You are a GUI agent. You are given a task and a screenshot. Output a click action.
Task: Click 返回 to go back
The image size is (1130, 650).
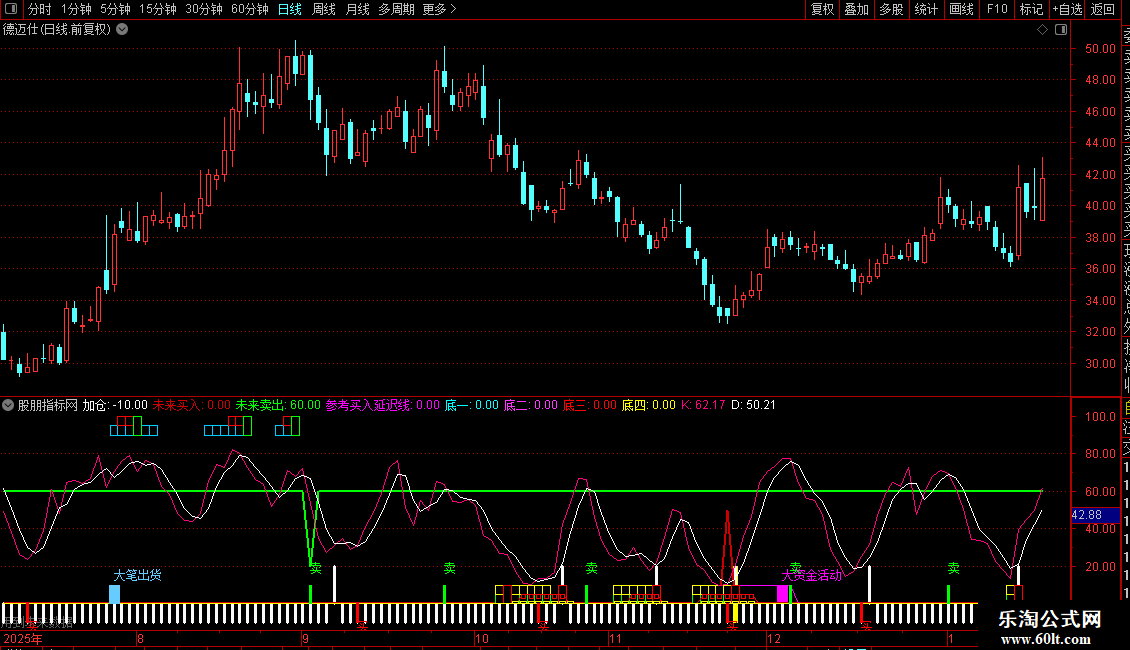click(x=1103, y=9)
